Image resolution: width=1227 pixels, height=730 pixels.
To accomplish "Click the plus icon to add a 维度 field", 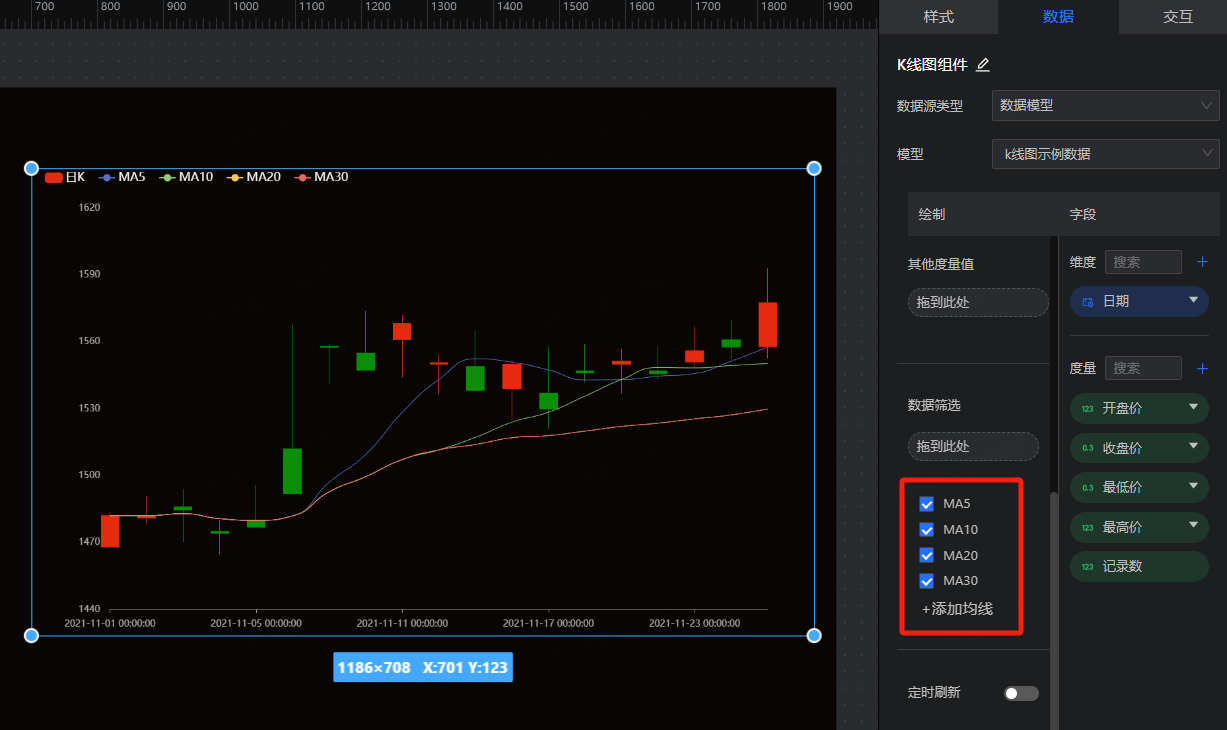I will coord(1202,262).
